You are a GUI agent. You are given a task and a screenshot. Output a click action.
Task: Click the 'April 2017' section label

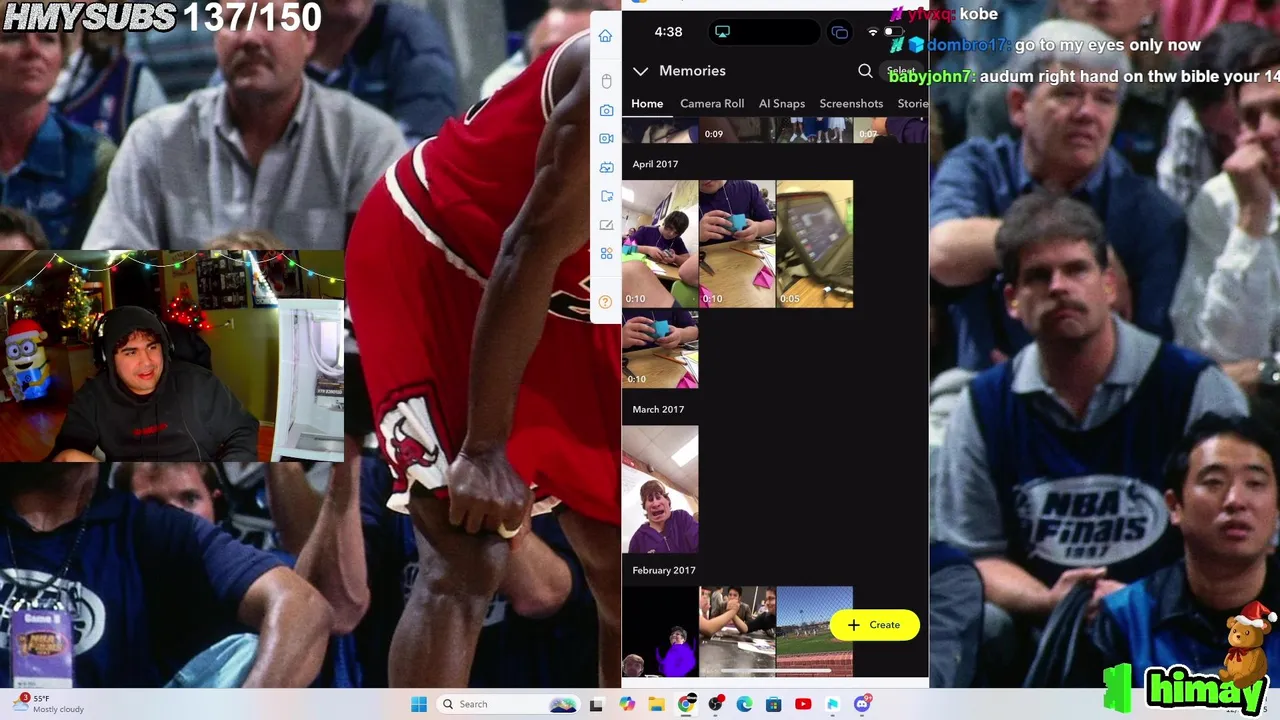(x=655, y=164)
